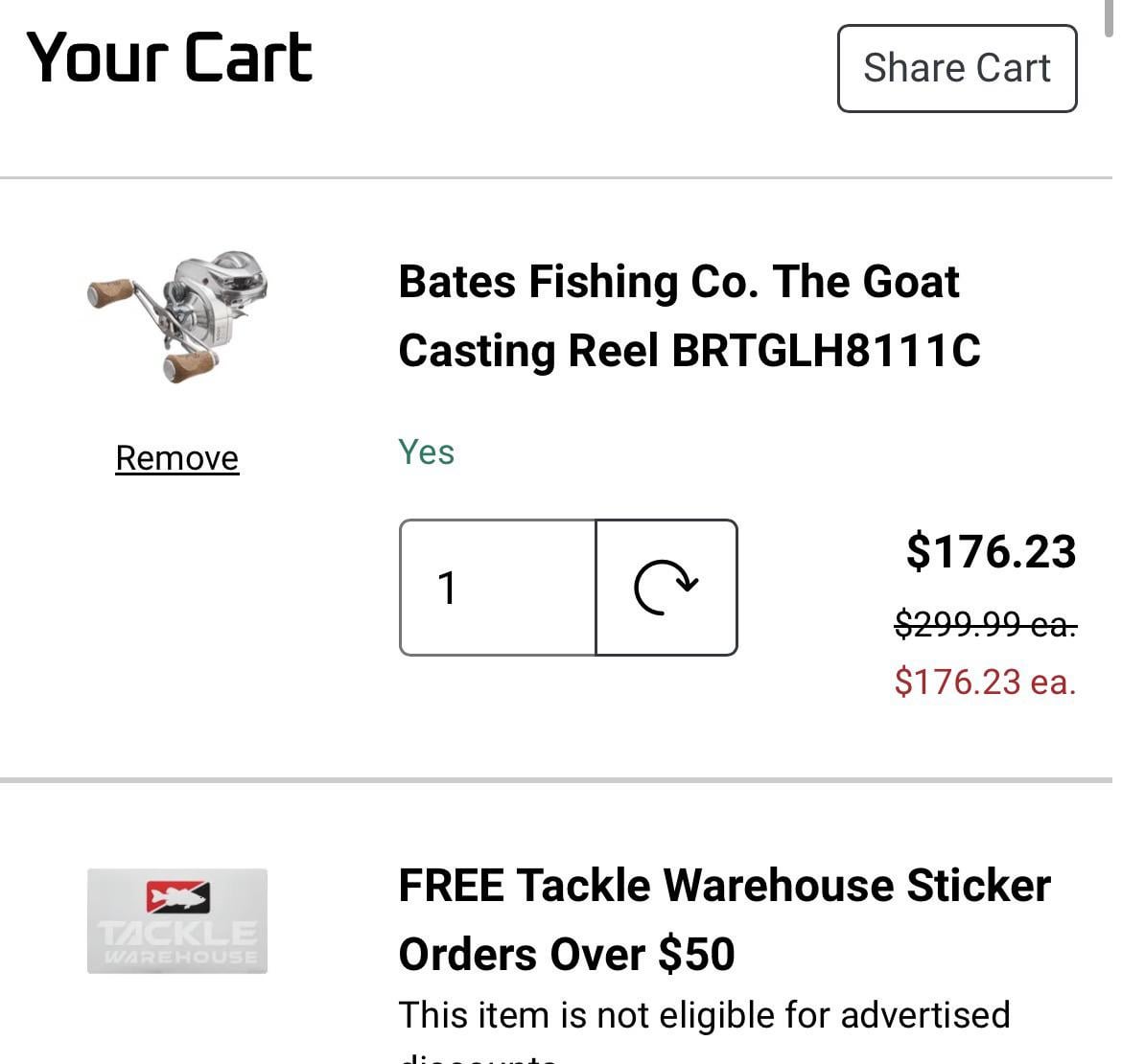
Task: Click the BRTGLH8111C model number text
Action: click(x=826, y=350)
